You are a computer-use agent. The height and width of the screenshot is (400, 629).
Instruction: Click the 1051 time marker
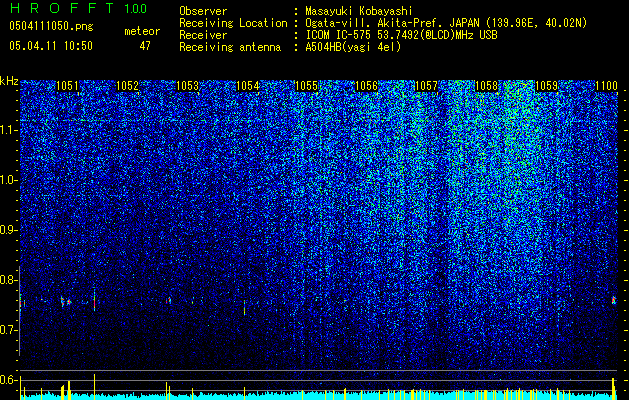coord(67,86)
